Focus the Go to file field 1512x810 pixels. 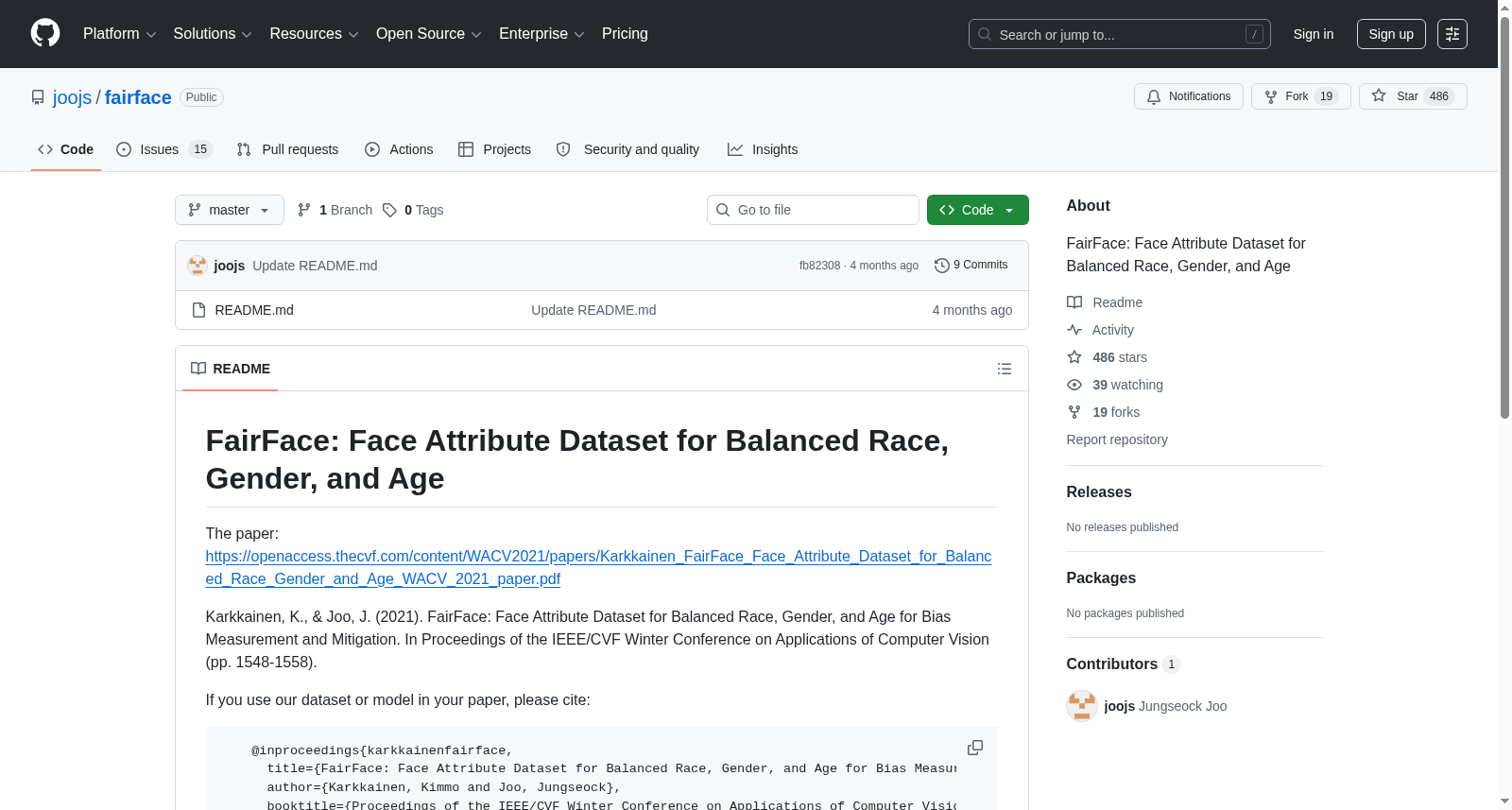point(813,210)
